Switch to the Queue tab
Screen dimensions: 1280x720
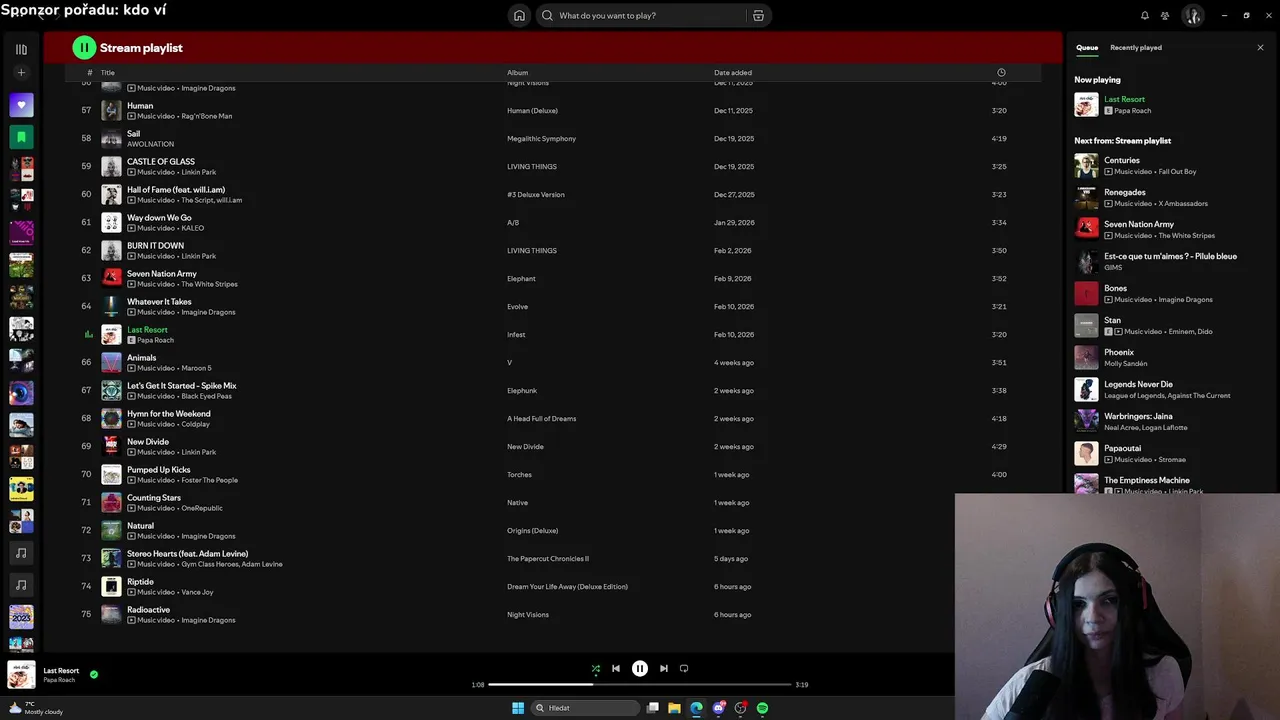[x=1087, y=47]
